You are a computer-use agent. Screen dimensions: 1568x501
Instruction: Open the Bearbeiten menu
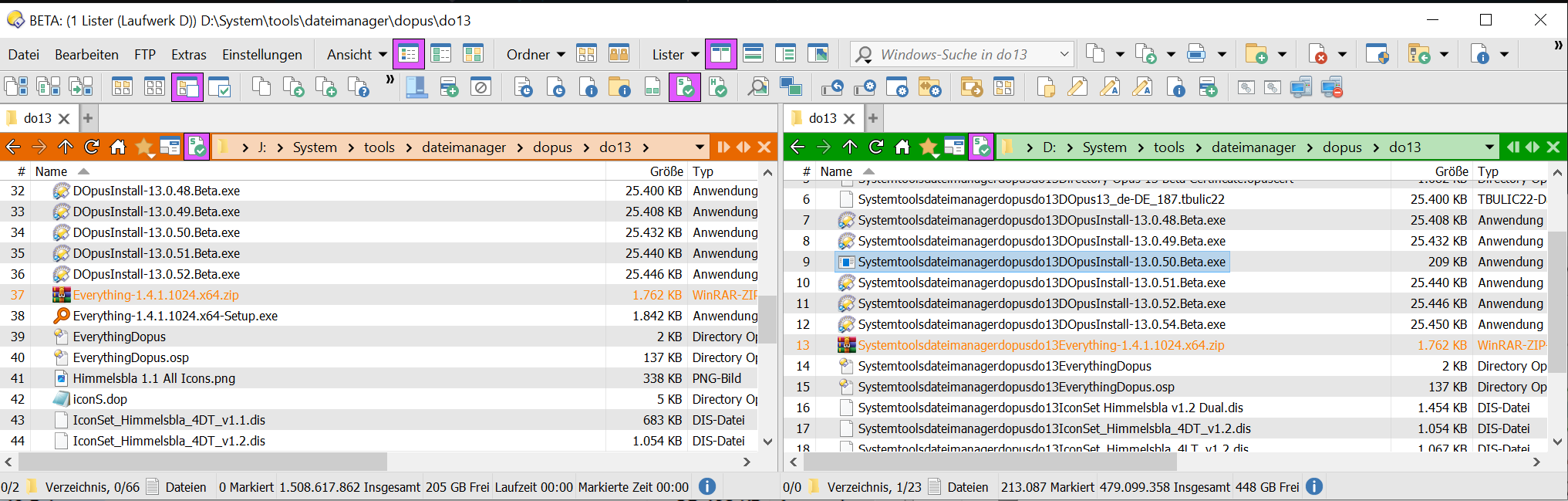point(86,54)
